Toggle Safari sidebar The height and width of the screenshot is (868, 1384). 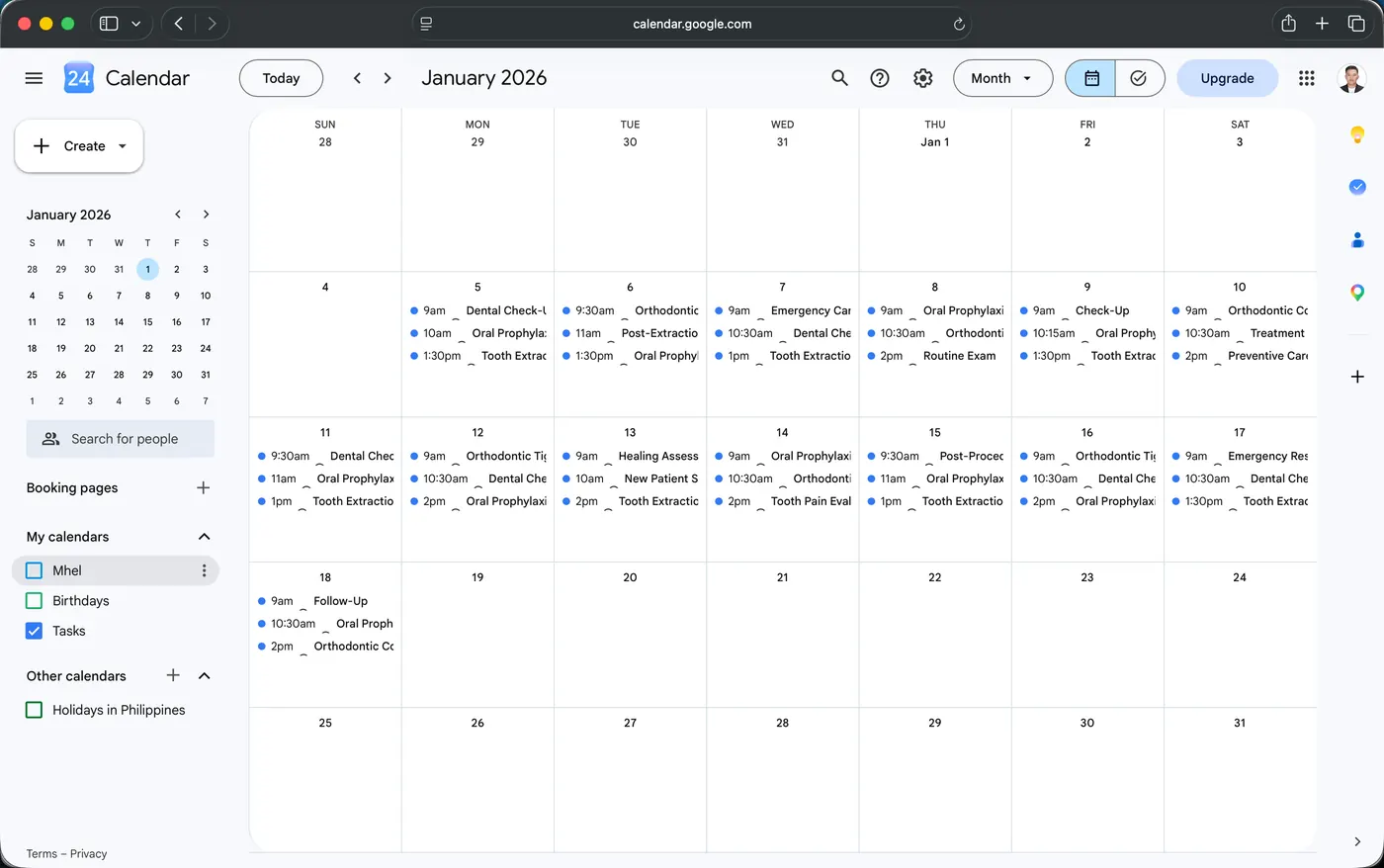click(x=109, y=23)
